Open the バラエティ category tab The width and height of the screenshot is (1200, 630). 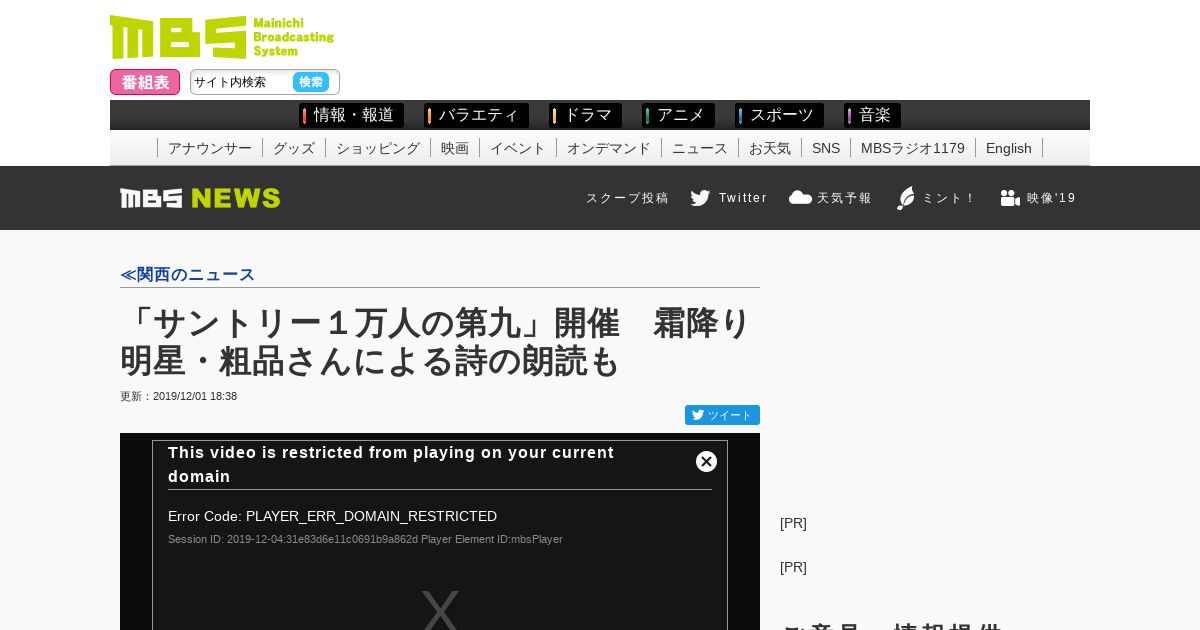476,115
